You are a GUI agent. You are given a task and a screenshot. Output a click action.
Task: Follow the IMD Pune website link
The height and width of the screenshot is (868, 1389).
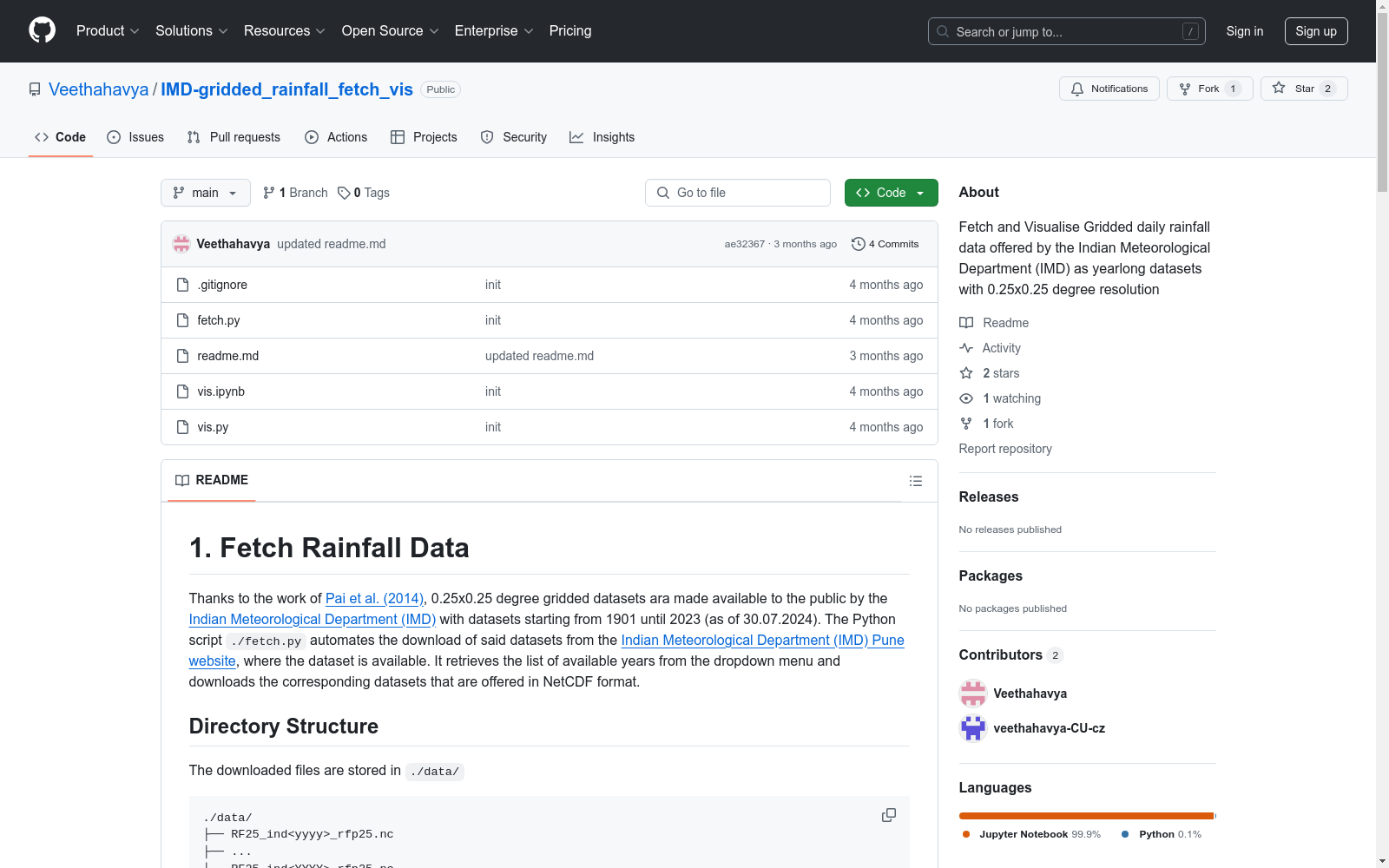click(x=762, y=640)
